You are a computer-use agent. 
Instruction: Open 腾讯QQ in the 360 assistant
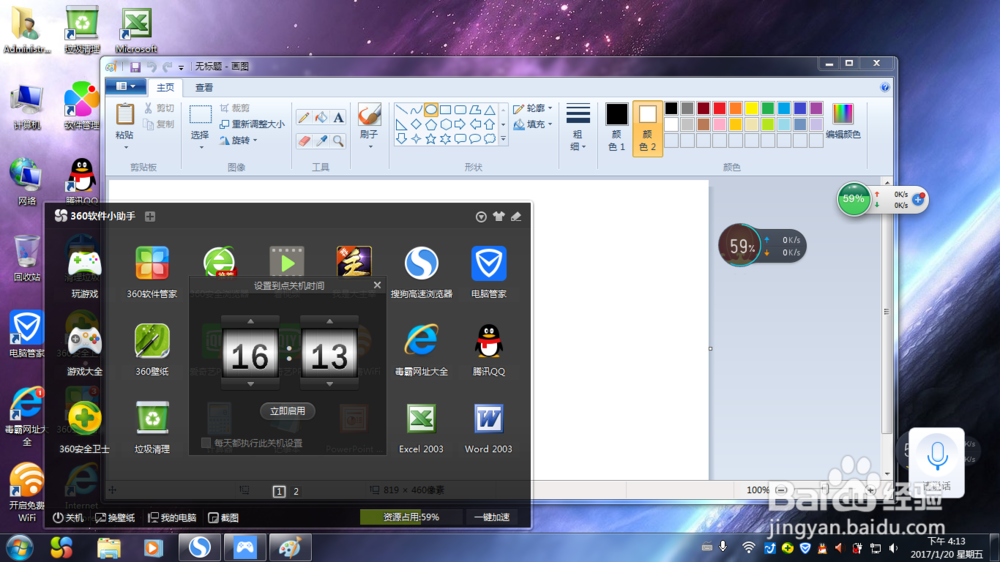tap(489, 350)
